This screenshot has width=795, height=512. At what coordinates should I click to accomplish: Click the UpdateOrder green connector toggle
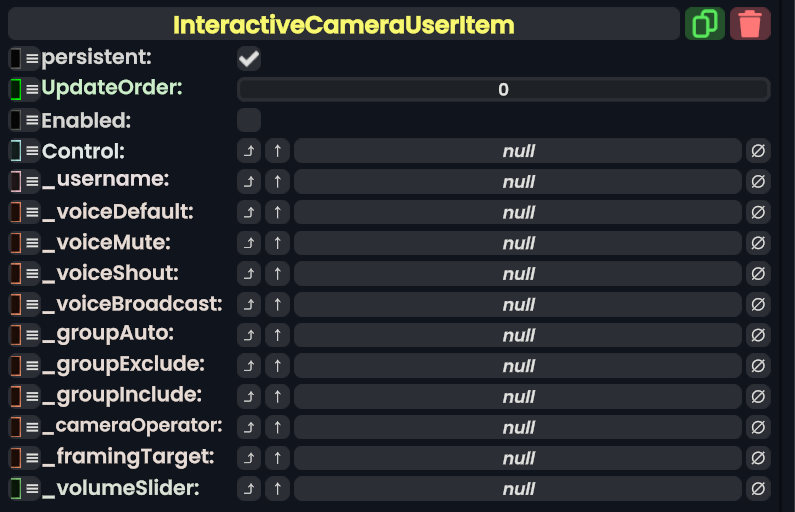click(16, 89)
